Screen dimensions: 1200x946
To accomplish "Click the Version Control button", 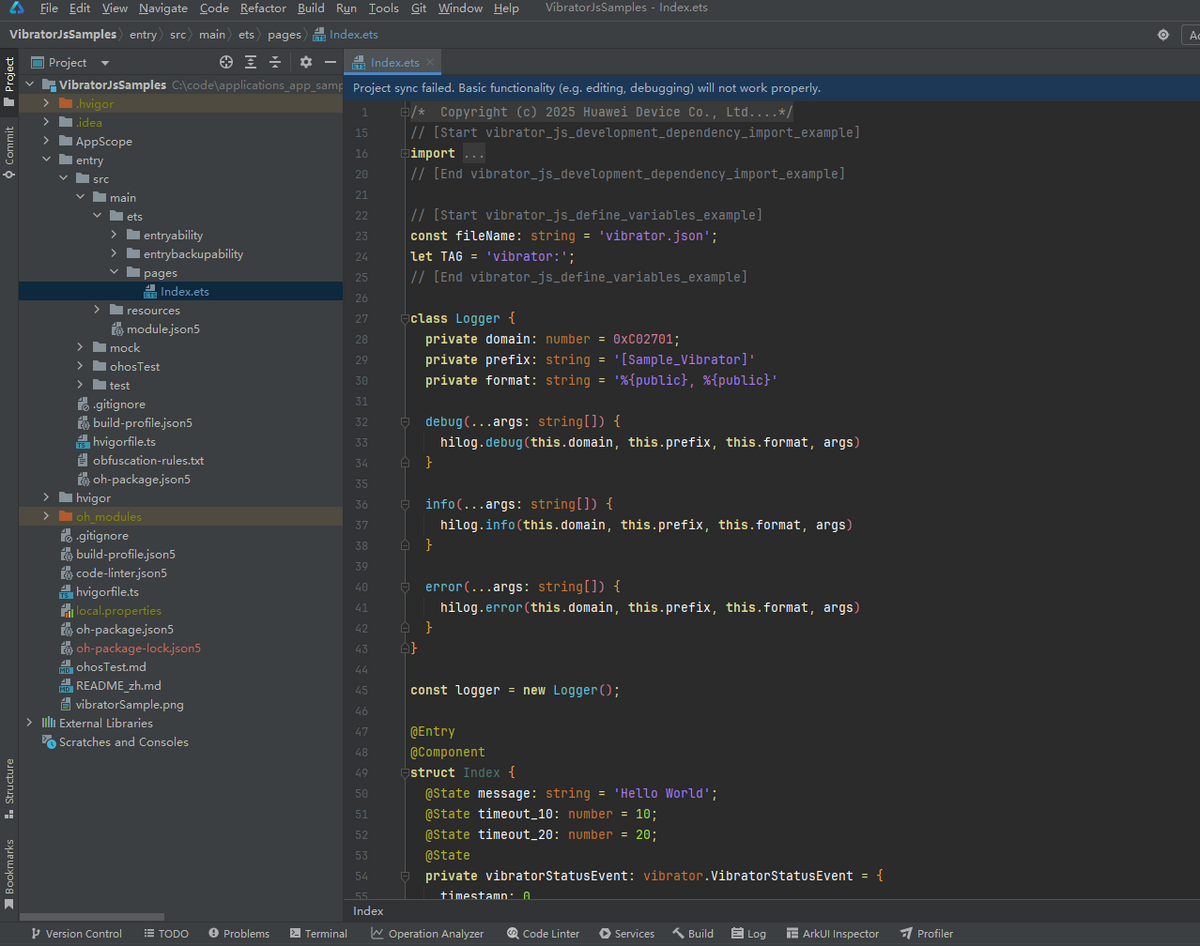I will tap(76, 933).
